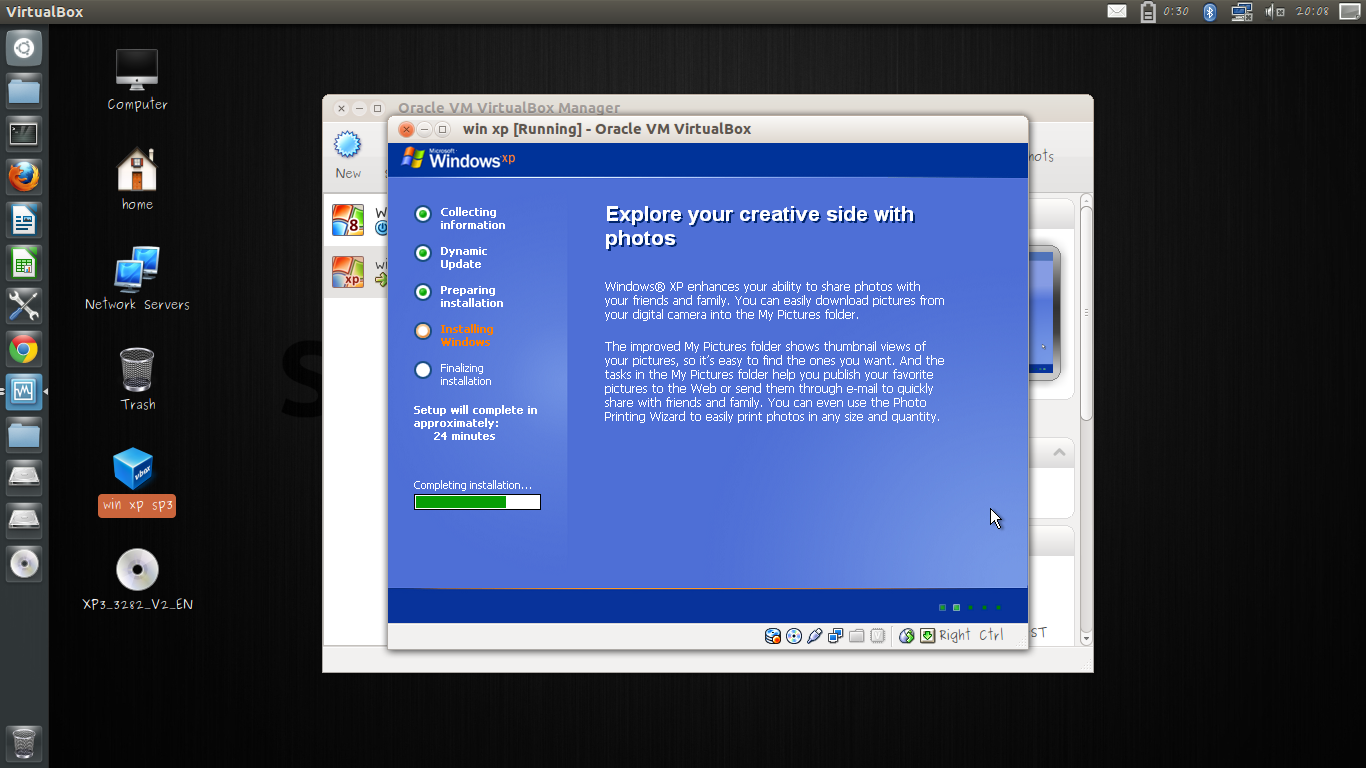Image resolution: width=1366 pixels, height=768 pixels.
Task: Click the Oracle VM VirtualBox Manager title bar
Action: (707, 105)
